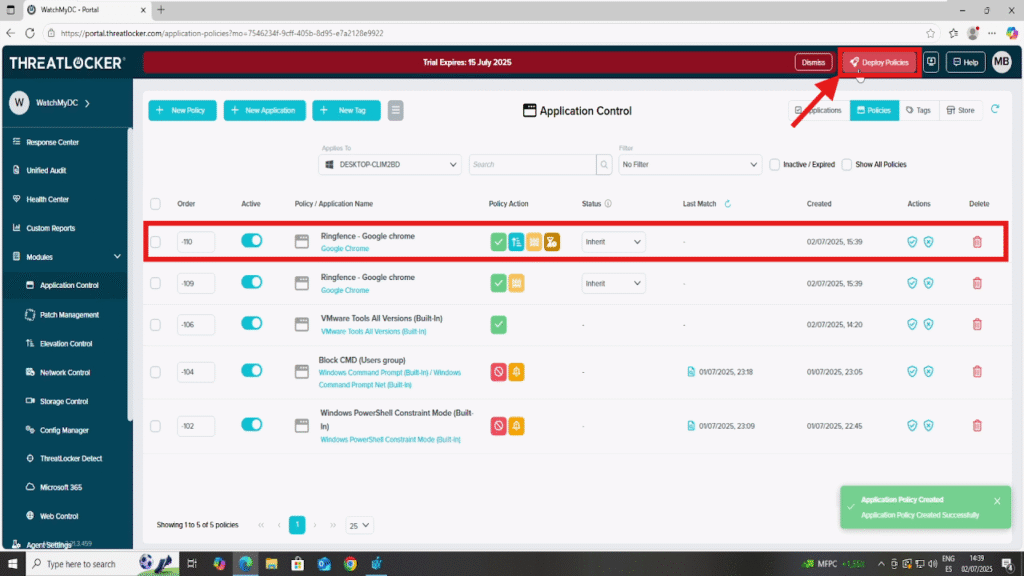Viewport: 1024px width, 576px height.
Task: Click the hourglass expiry icon in row -110
Action: click(x=552, y=242)
